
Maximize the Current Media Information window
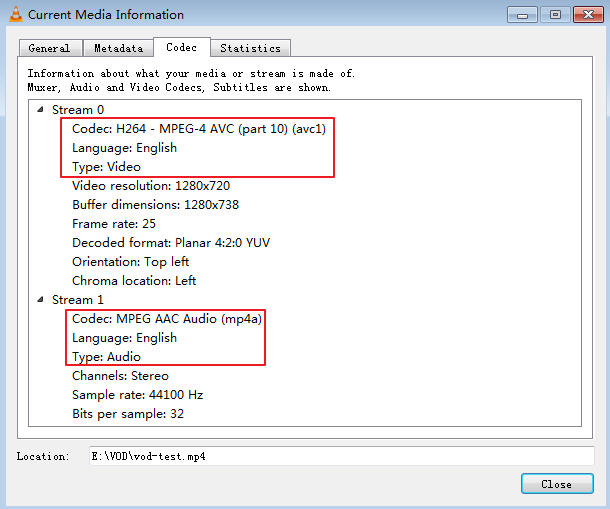(x=555, y=15)
